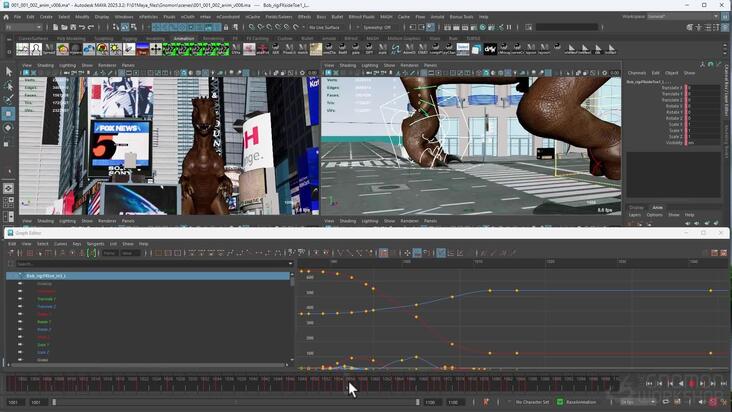The height and width of the screenshot is (412, 732).
Task: Open the Layers menu below Display tab
Action: (634, 215)
